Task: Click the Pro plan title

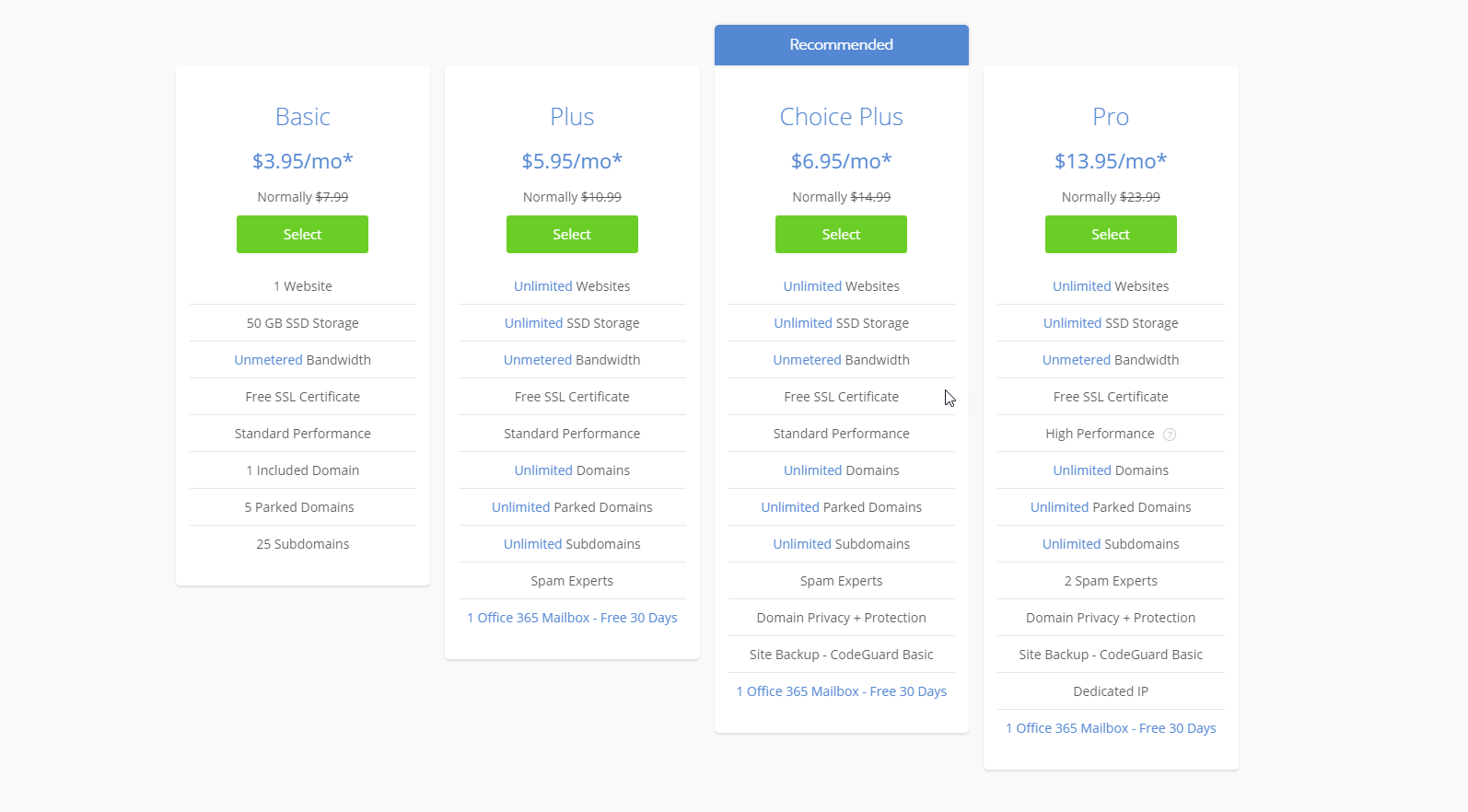Action: [x=1111, y=117]
